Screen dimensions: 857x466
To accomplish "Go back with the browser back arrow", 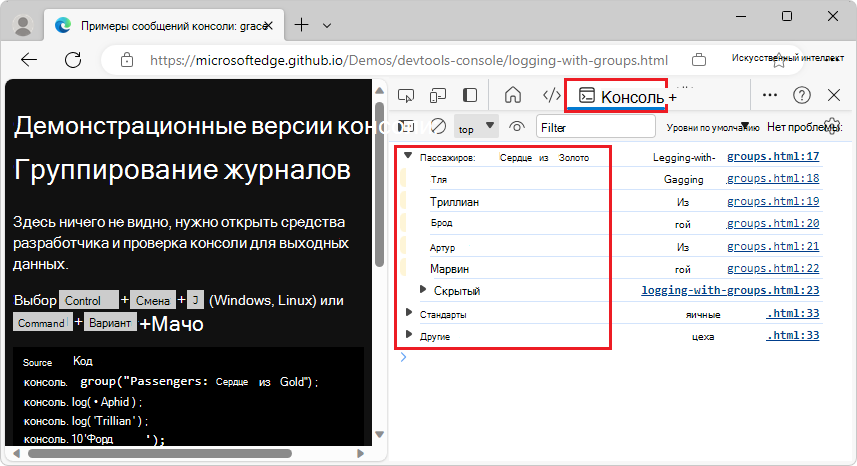I will 29,60.
